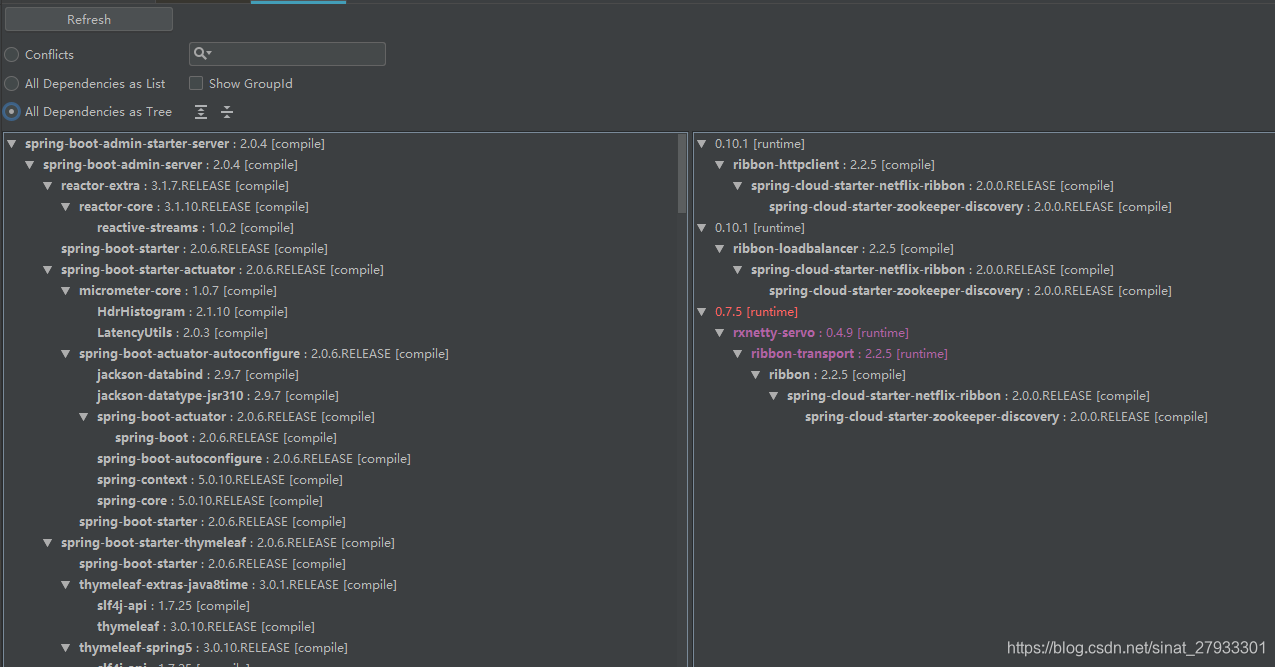Select the Conflicts radio button
The width and height of the screenshot is (1275, 667).
click(12, 55)
